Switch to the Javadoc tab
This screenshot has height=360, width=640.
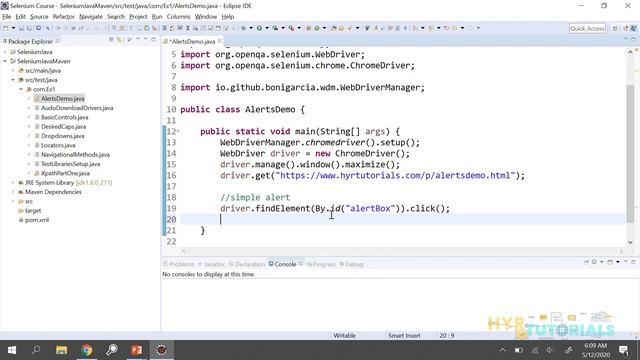coord(212,264)
